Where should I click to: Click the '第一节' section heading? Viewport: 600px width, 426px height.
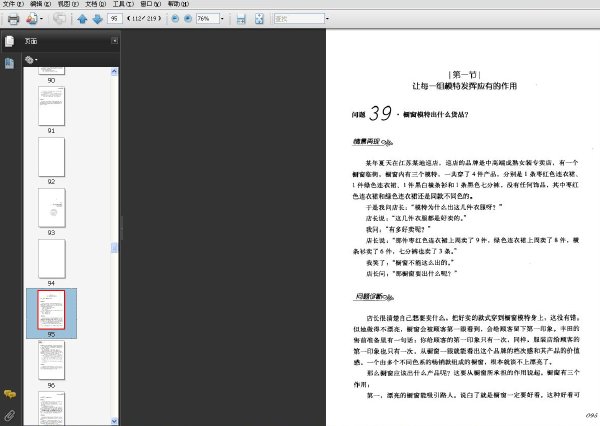click(464, 74)
